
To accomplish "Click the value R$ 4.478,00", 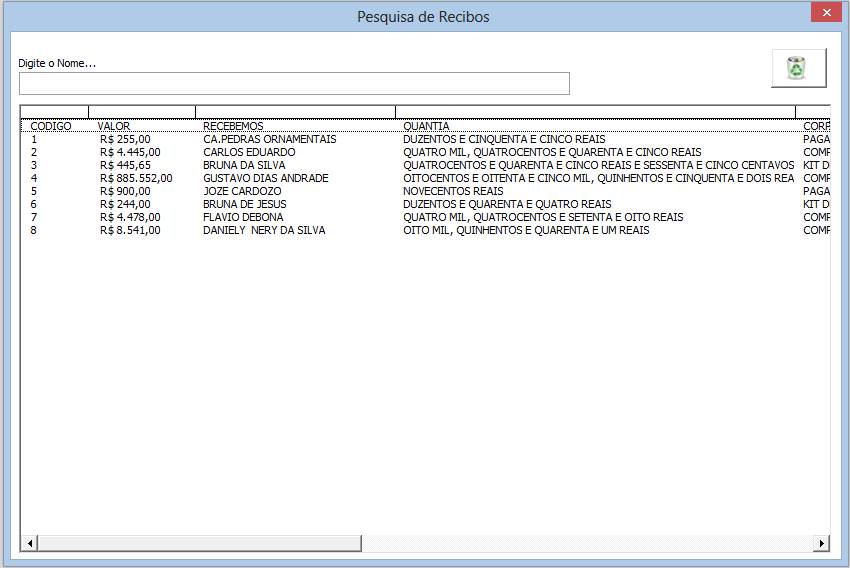I will [130, 217].
